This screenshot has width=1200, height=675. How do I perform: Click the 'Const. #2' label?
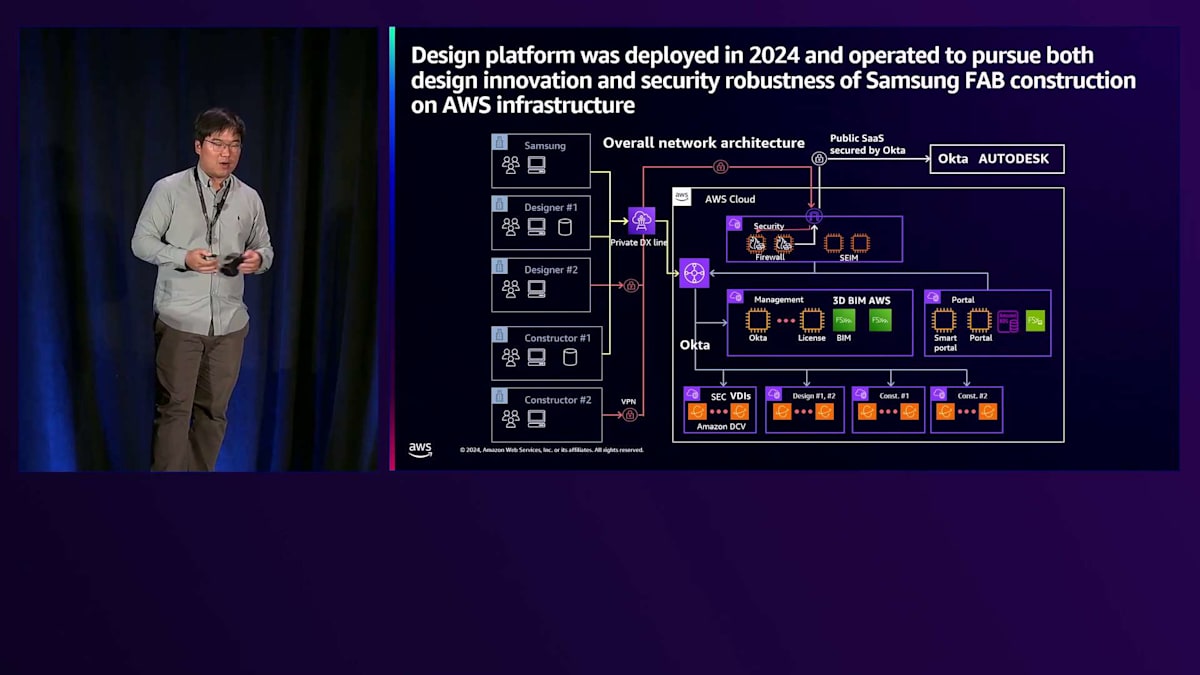point(973,396)
